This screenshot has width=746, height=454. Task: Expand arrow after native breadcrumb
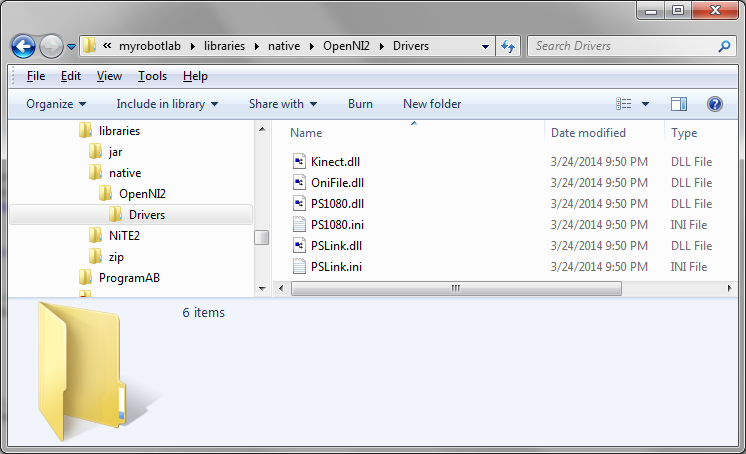(312, 46)
